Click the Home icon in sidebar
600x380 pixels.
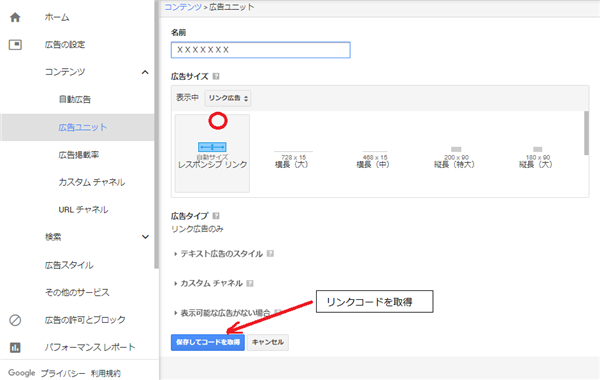15,17
